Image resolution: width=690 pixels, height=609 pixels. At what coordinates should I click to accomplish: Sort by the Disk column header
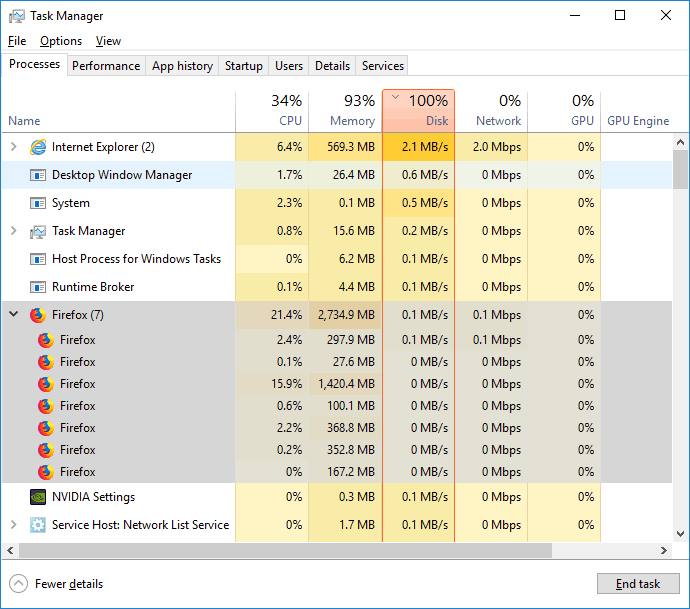click(418, 111)
